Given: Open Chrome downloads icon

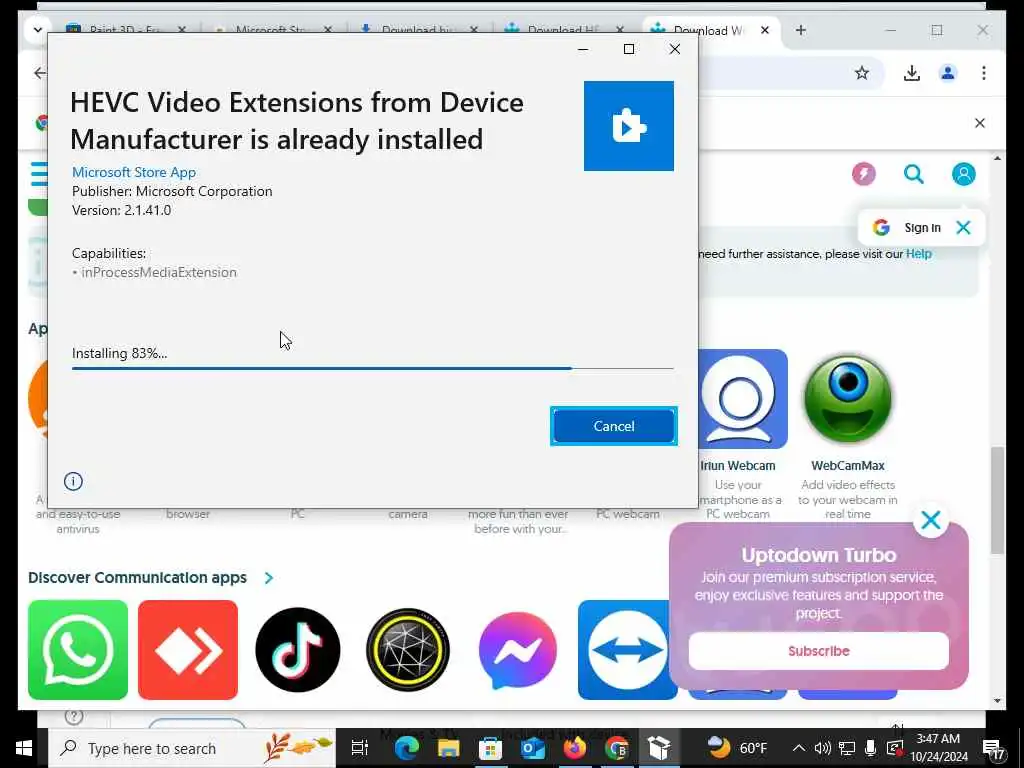Looking at the screenshot, I should (912, 73).
